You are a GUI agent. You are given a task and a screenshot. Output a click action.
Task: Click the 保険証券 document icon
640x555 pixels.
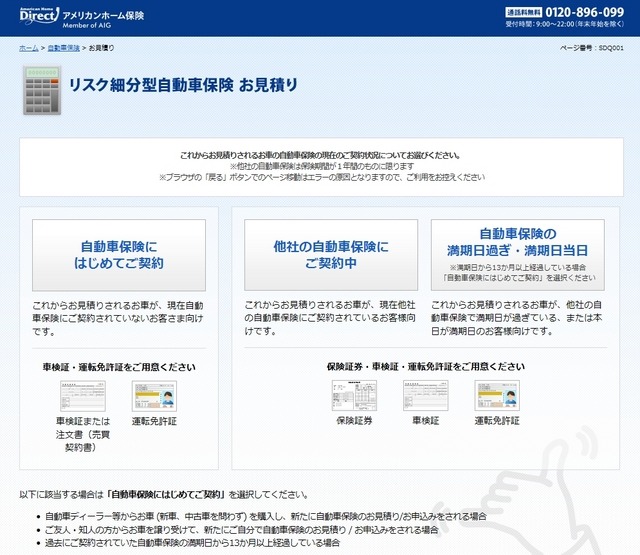(x=354, y=396)
